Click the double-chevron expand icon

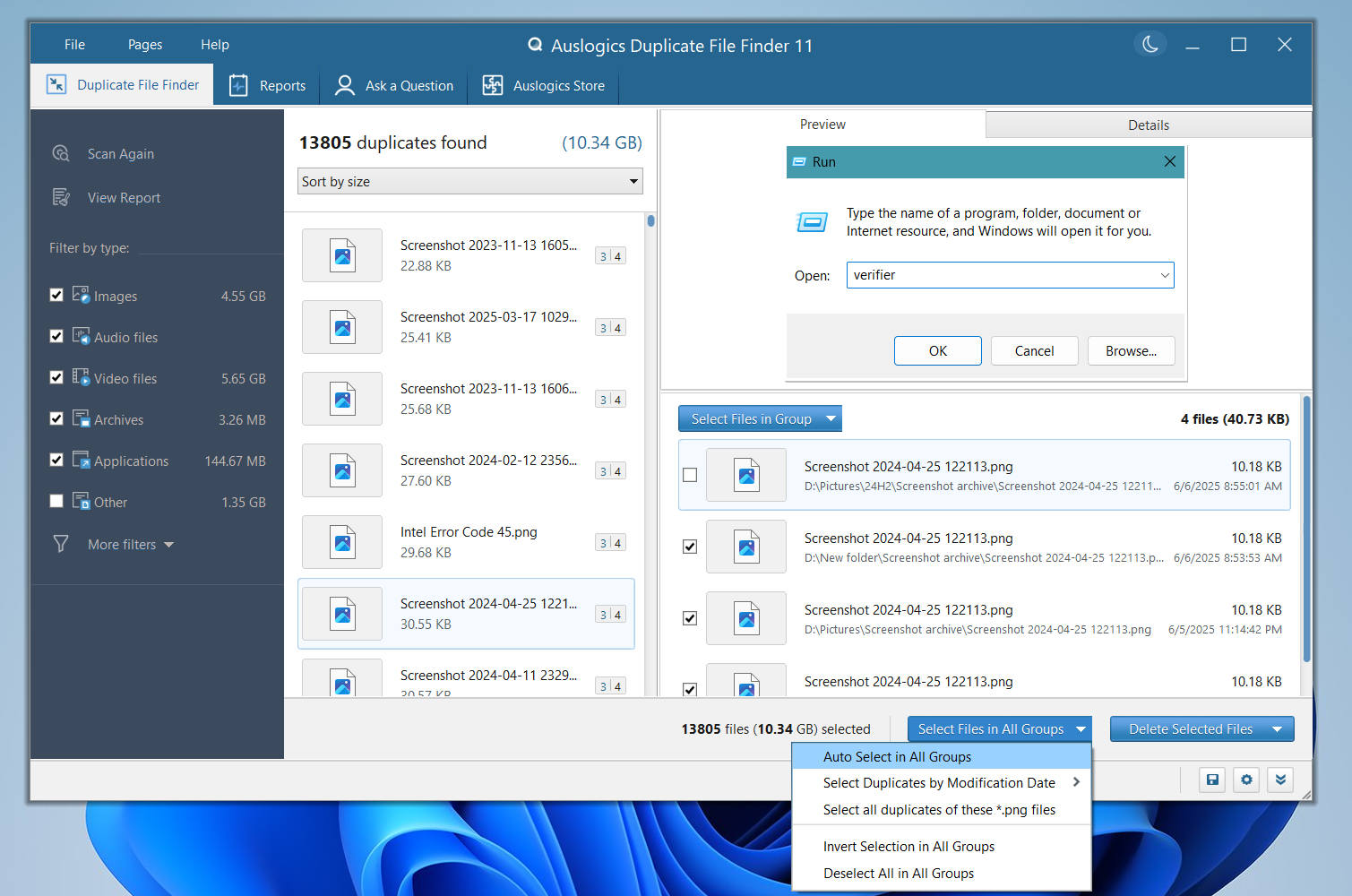coord(1280,780)
